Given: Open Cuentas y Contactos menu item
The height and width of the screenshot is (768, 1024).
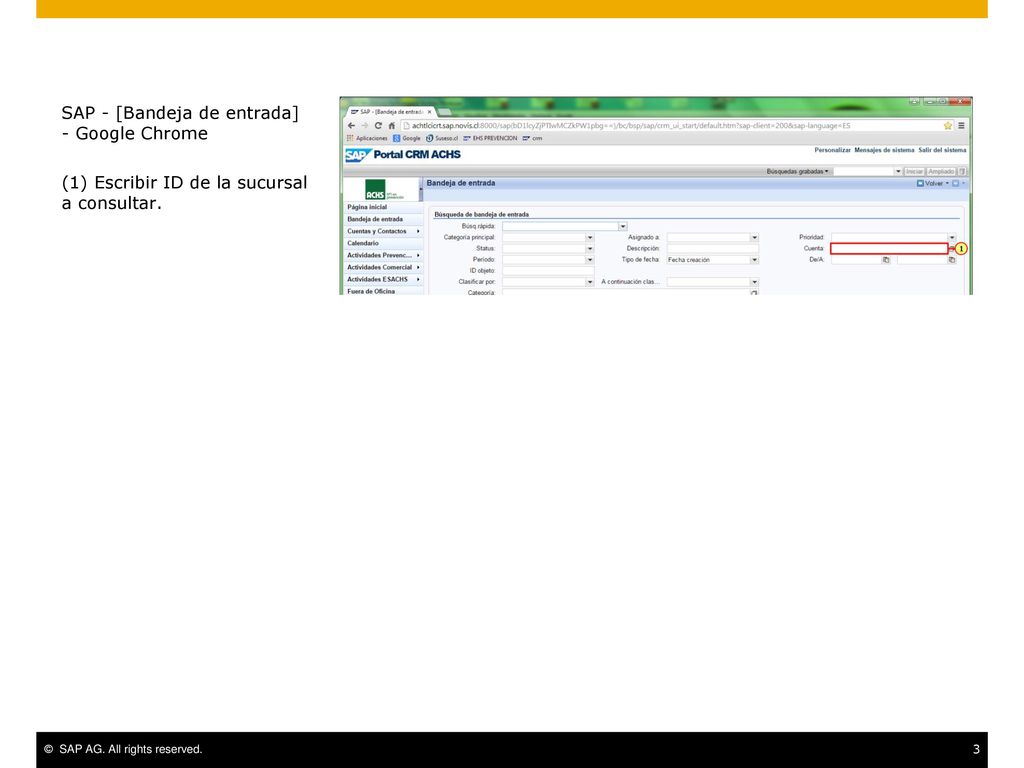Looking at the screenshot, I should (x=377, y=231).
